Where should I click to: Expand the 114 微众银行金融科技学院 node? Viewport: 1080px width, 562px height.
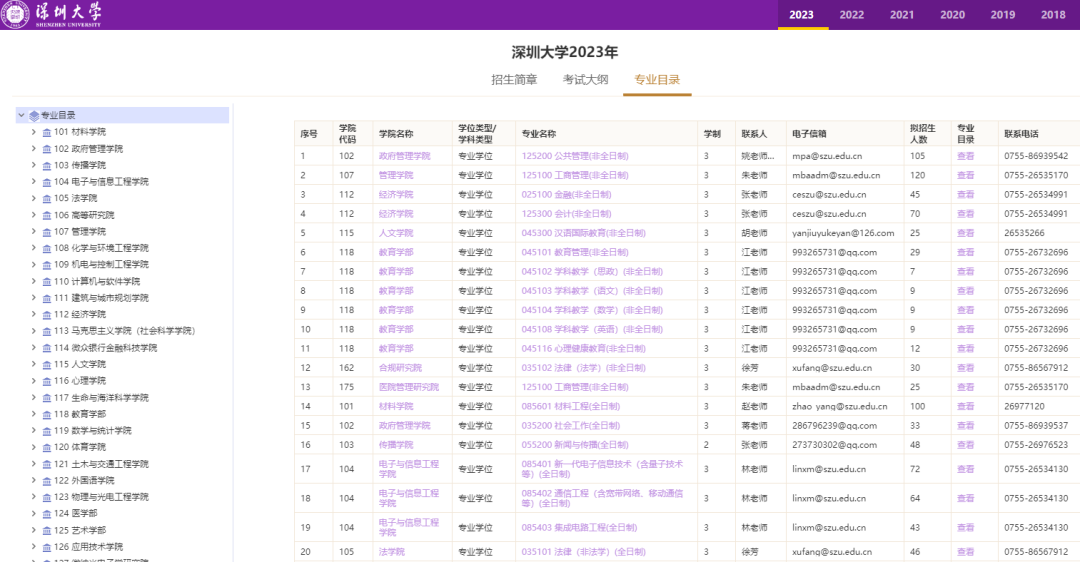(x=33, y=347)
